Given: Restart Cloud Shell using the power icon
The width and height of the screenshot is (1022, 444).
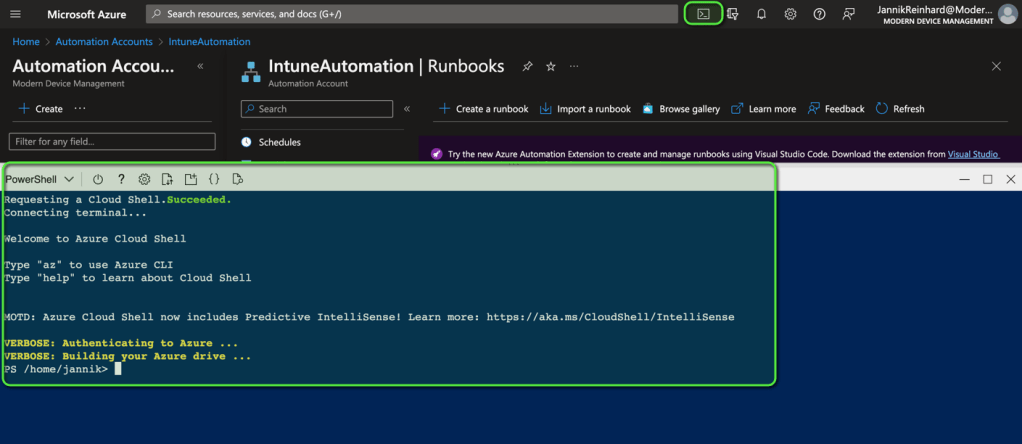Looking at the screenshot, I should [x=98, y=179].
